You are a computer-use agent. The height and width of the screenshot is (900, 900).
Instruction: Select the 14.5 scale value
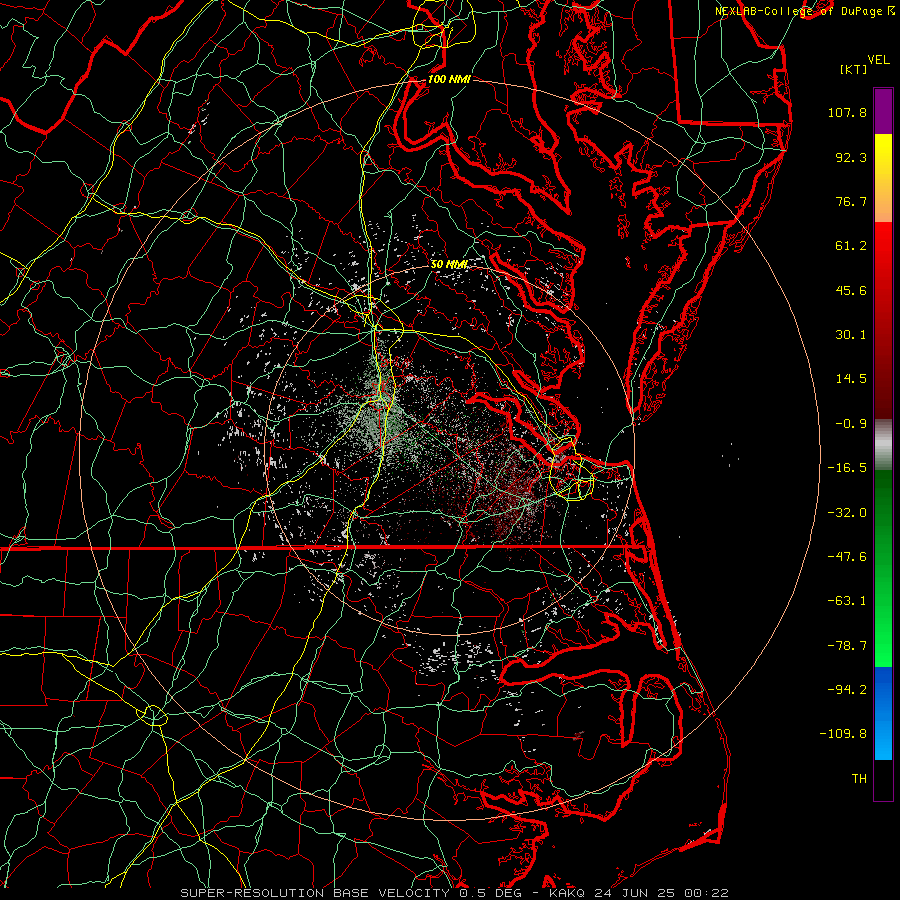[x=851, y=379]
